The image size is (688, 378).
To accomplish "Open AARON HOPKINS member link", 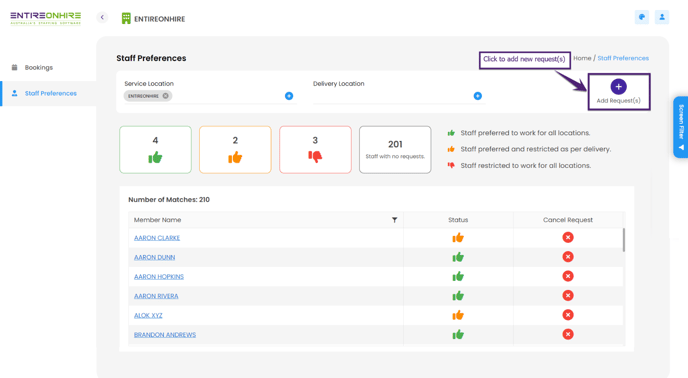I will 159,277.
